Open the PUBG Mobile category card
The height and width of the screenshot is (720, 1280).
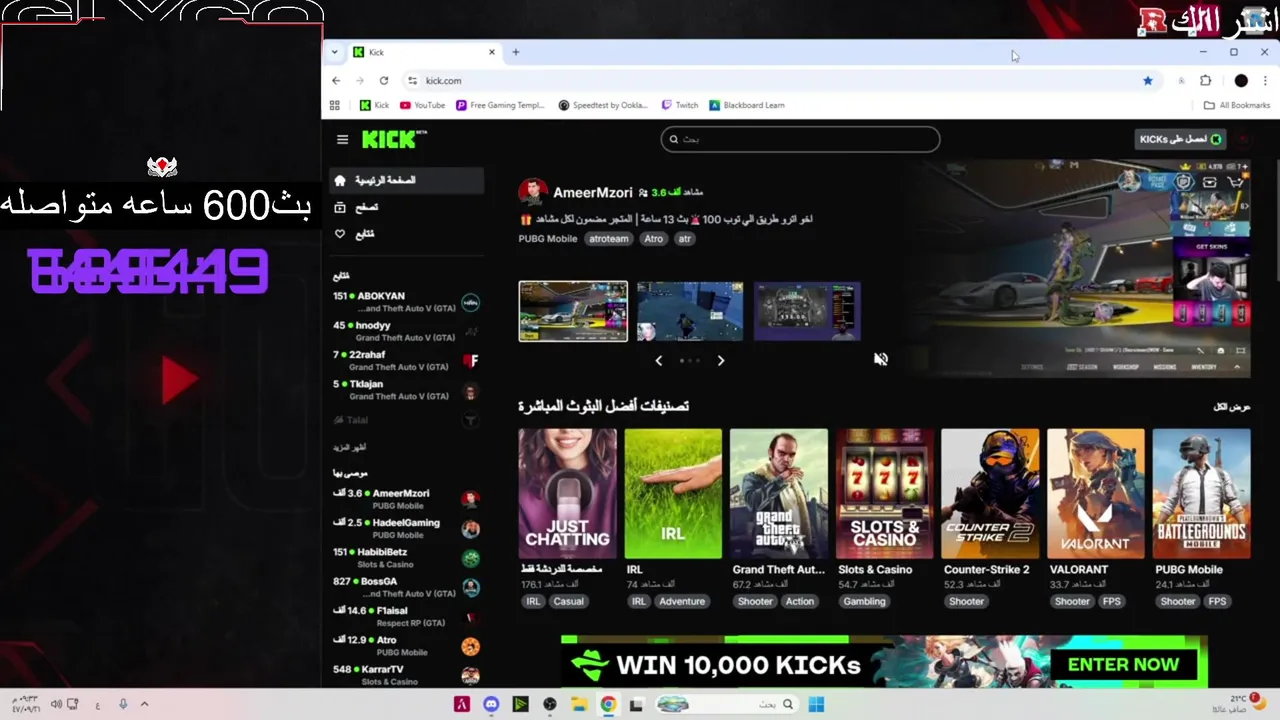click(x=1201, y=494)
